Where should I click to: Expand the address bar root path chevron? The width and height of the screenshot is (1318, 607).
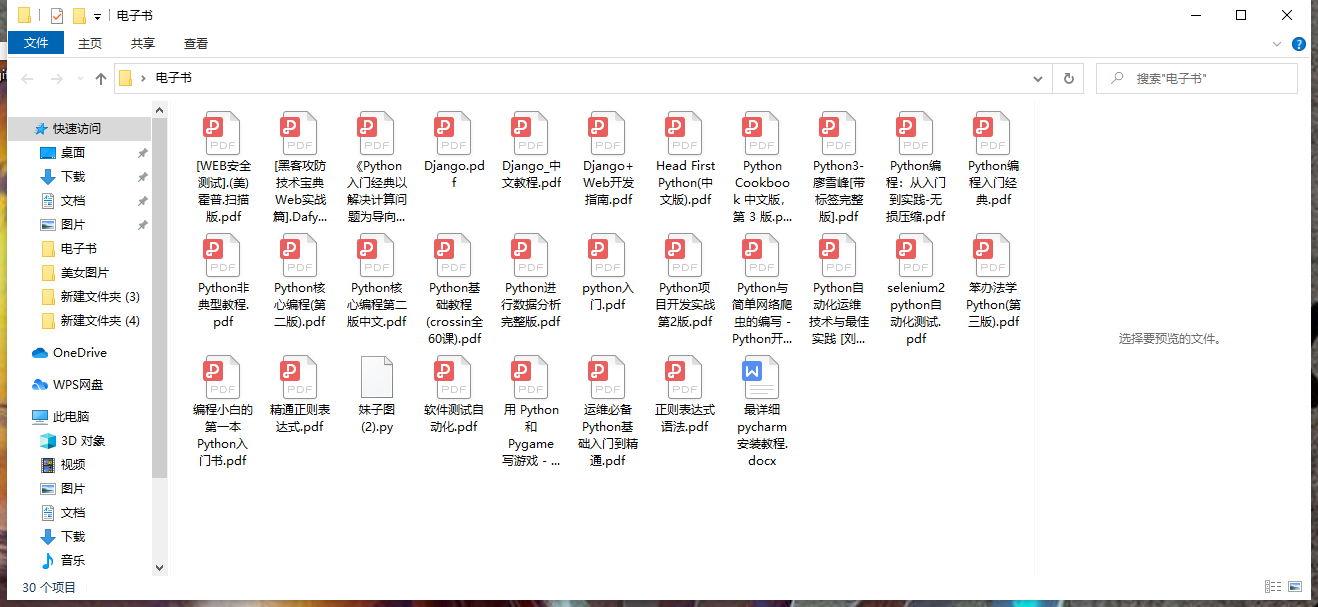tap(143, 78)
